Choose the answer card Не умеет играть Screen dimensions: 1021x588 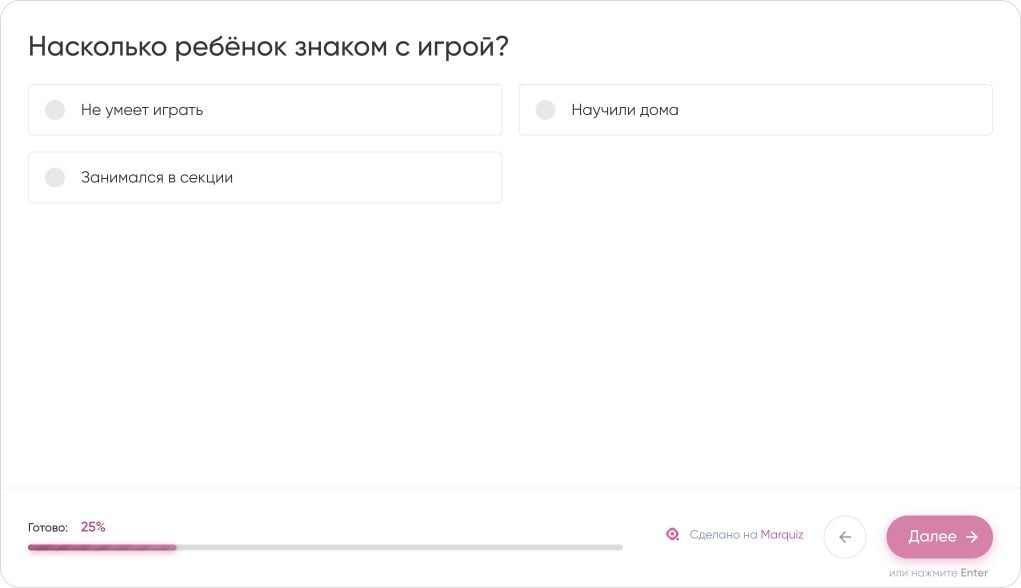click(265, 110)
